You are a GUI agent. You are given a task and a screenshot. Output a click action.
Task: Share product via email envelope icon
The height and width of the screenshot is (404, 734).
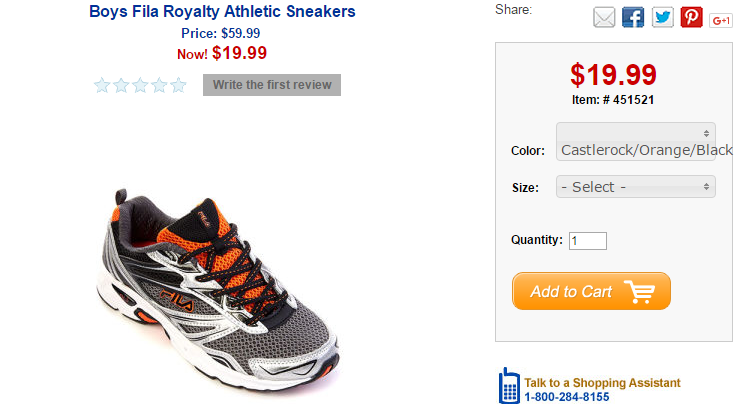pos(604,18)
